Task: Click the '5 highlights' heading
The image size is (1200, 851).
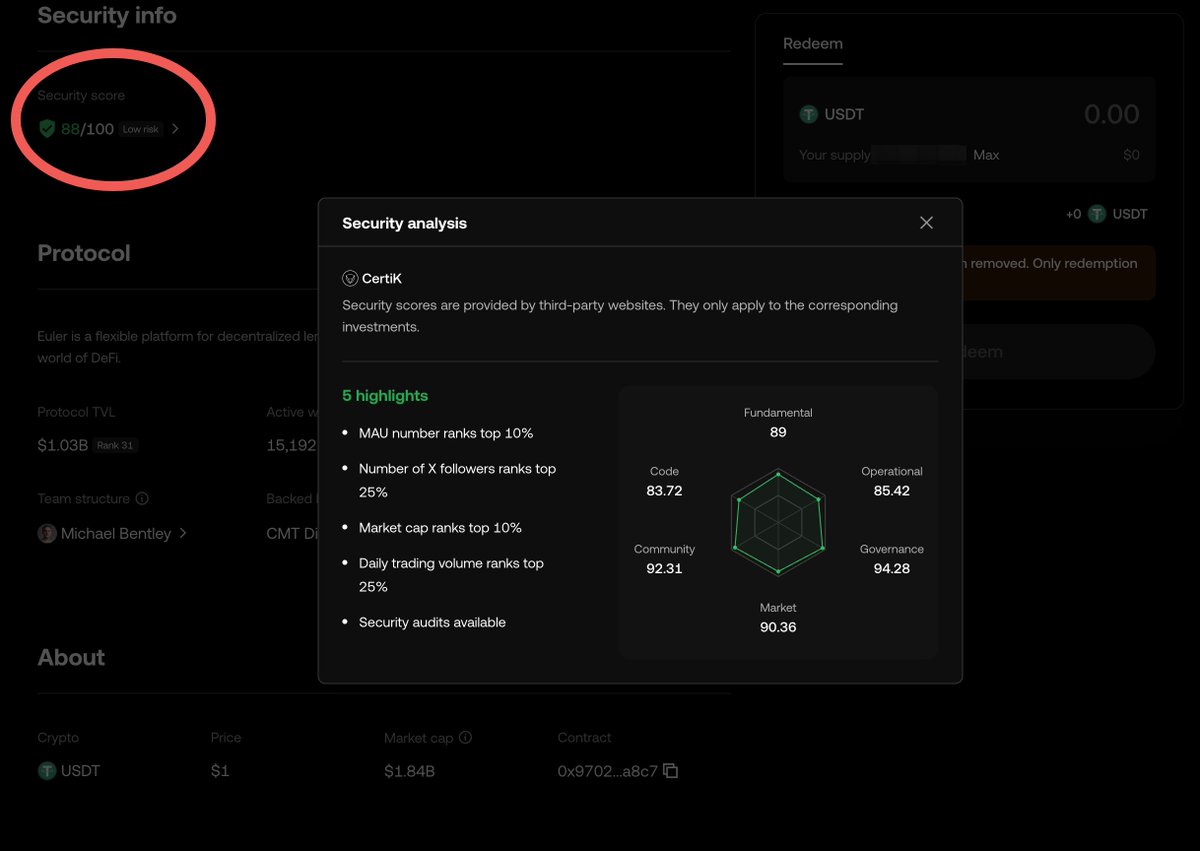Action: pos(385,396)
